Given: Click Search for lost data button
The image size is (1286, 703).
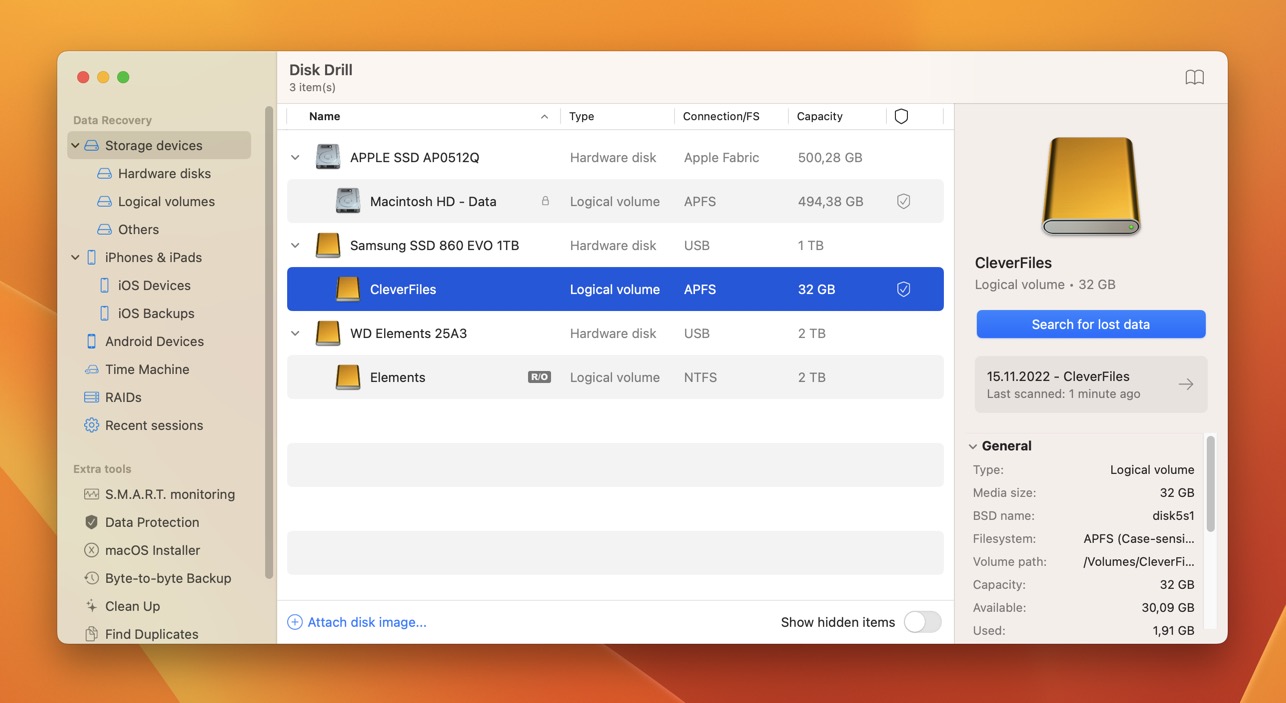Looking at the screenshot, I should click(1091, 324).
